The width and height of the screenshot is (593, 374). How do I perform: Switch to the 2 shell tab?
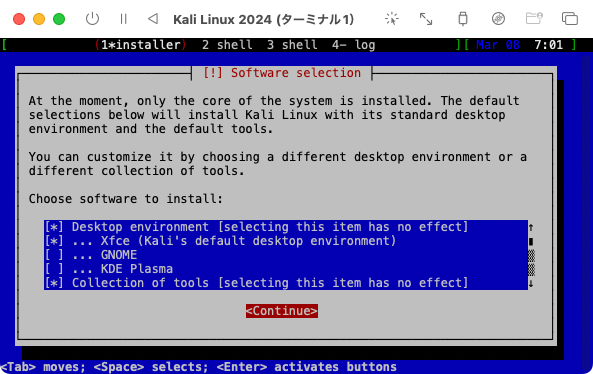click(227, 45)
